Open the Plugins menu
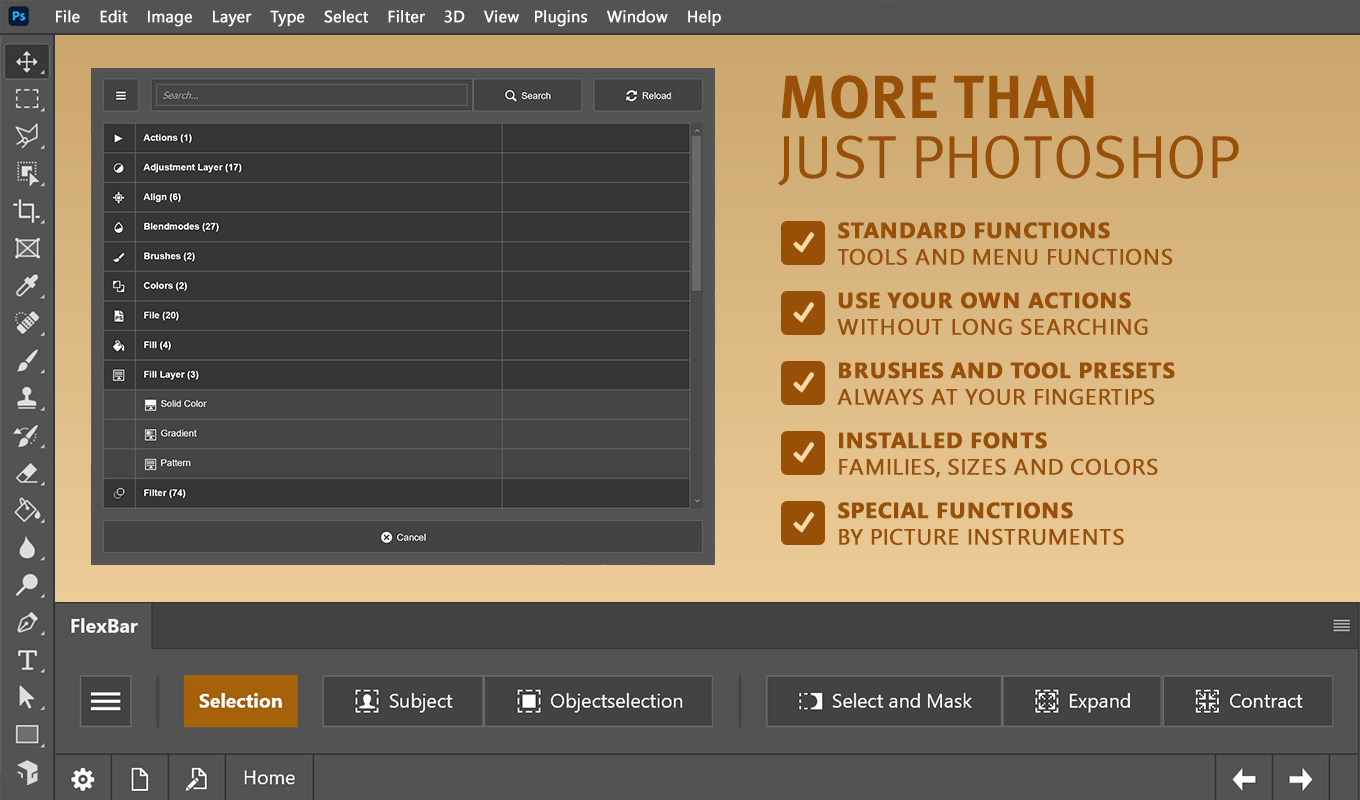Image resolution: width=1360 pixels, height=800 pixels. (x=560, y=17)
